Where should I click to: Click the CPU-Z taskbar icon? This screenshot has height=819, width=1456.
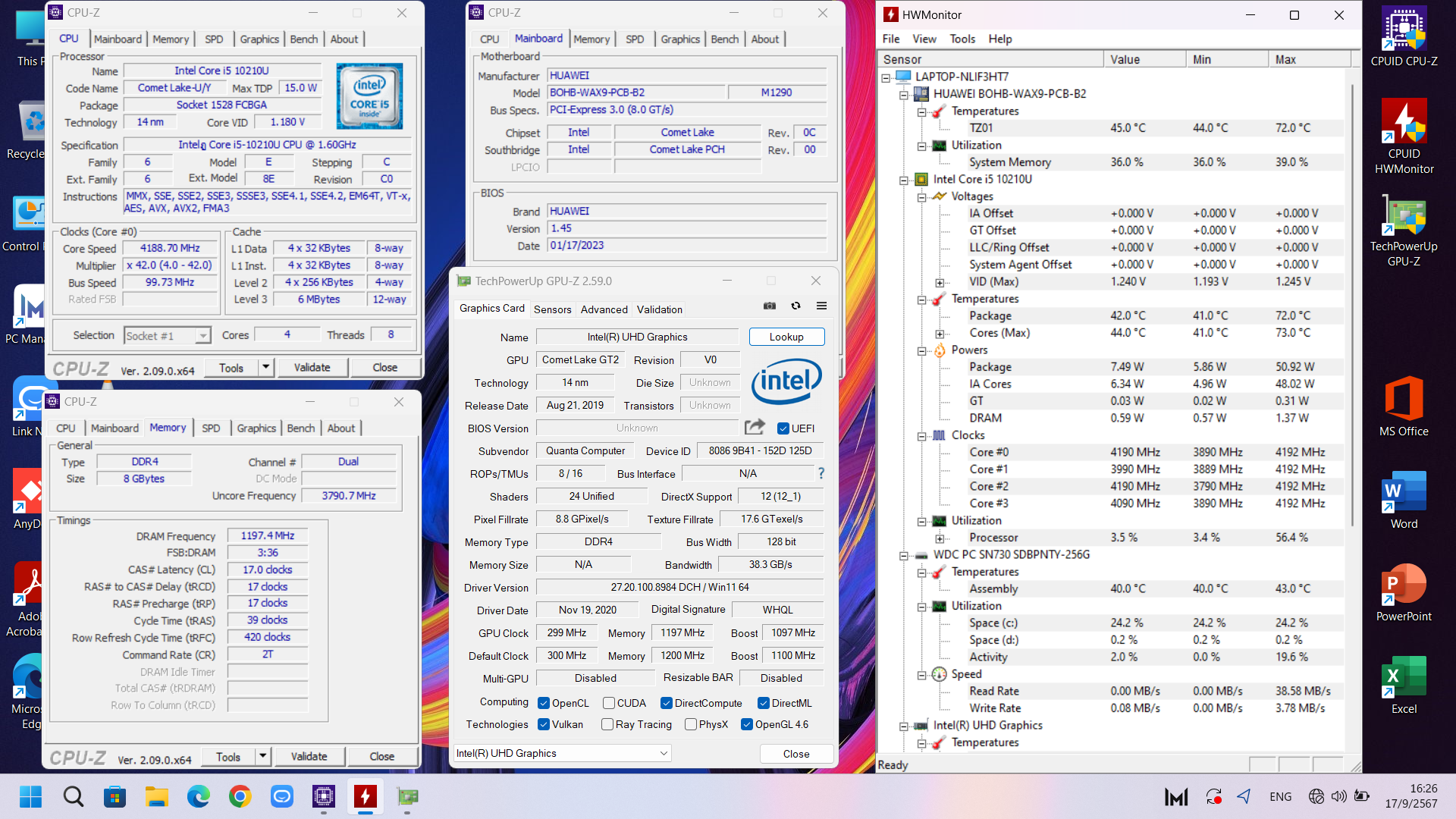[x=324, y=796]
